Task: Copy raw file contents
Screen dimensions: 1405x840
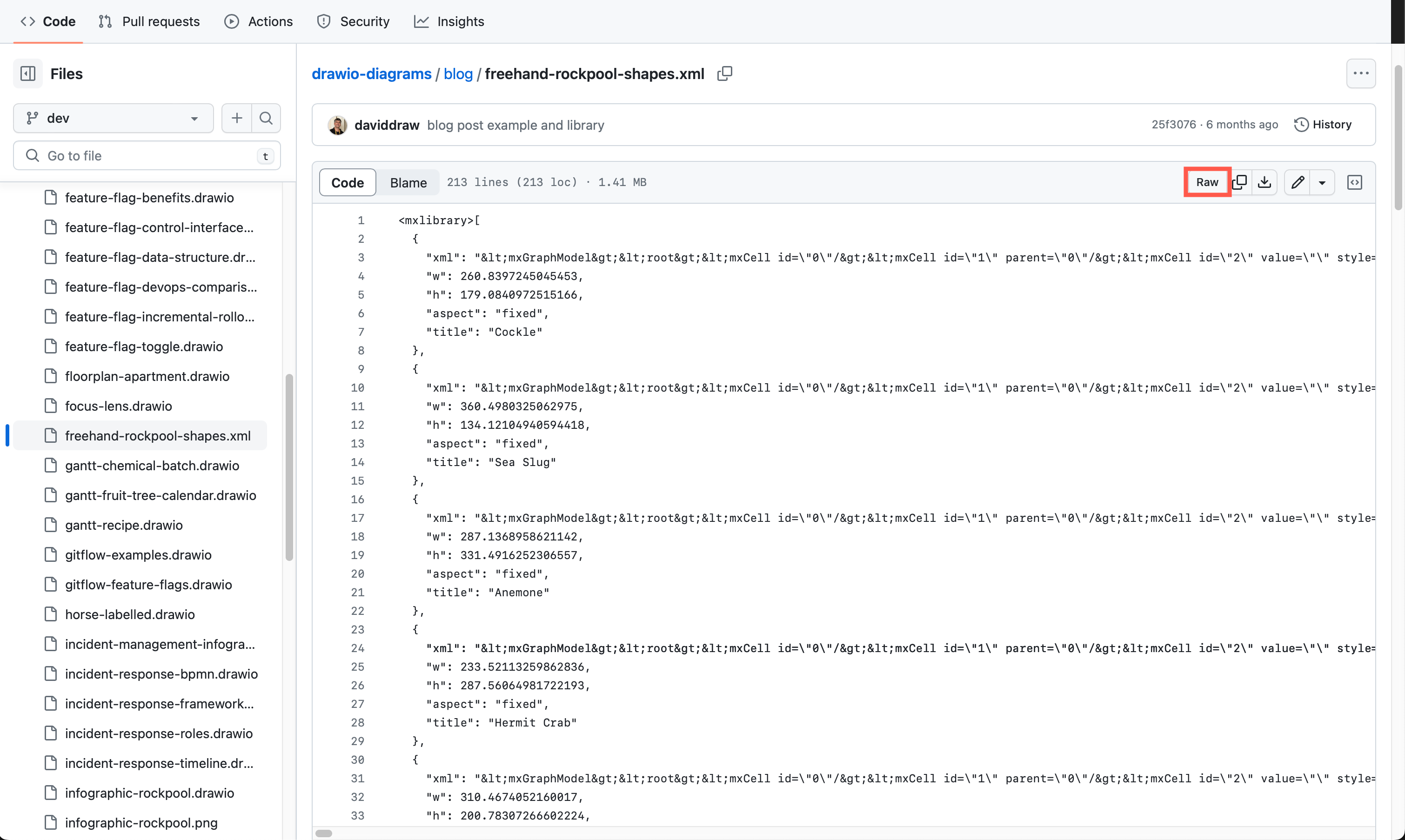Action: pyautogui.click(x=1240, y=182)
